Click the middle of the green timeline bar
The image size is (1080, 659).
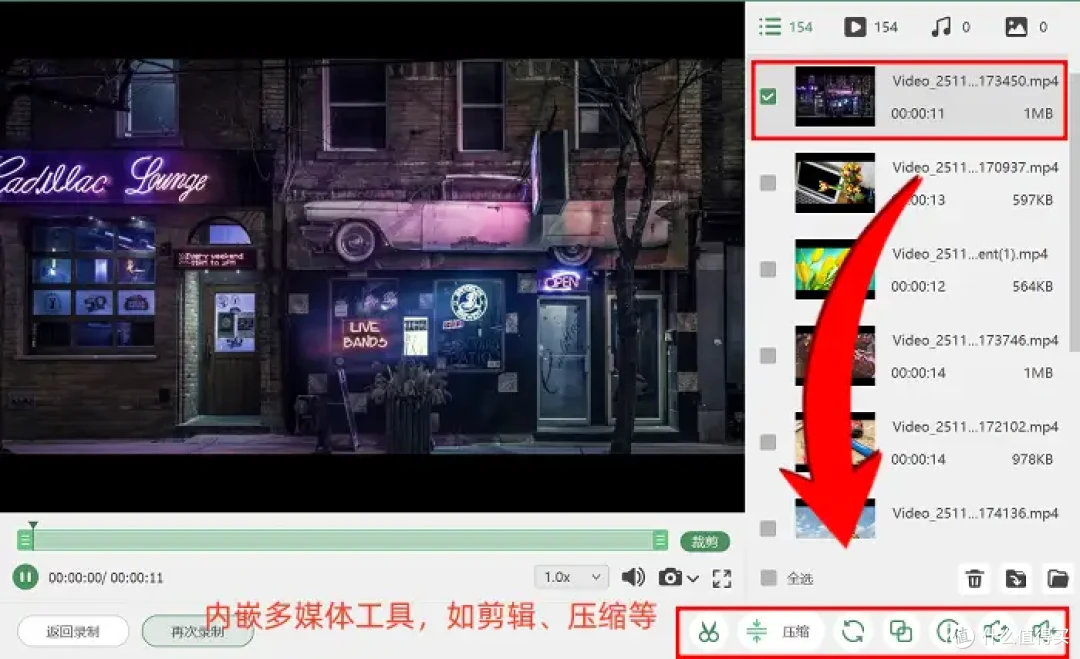pos(343,540)
